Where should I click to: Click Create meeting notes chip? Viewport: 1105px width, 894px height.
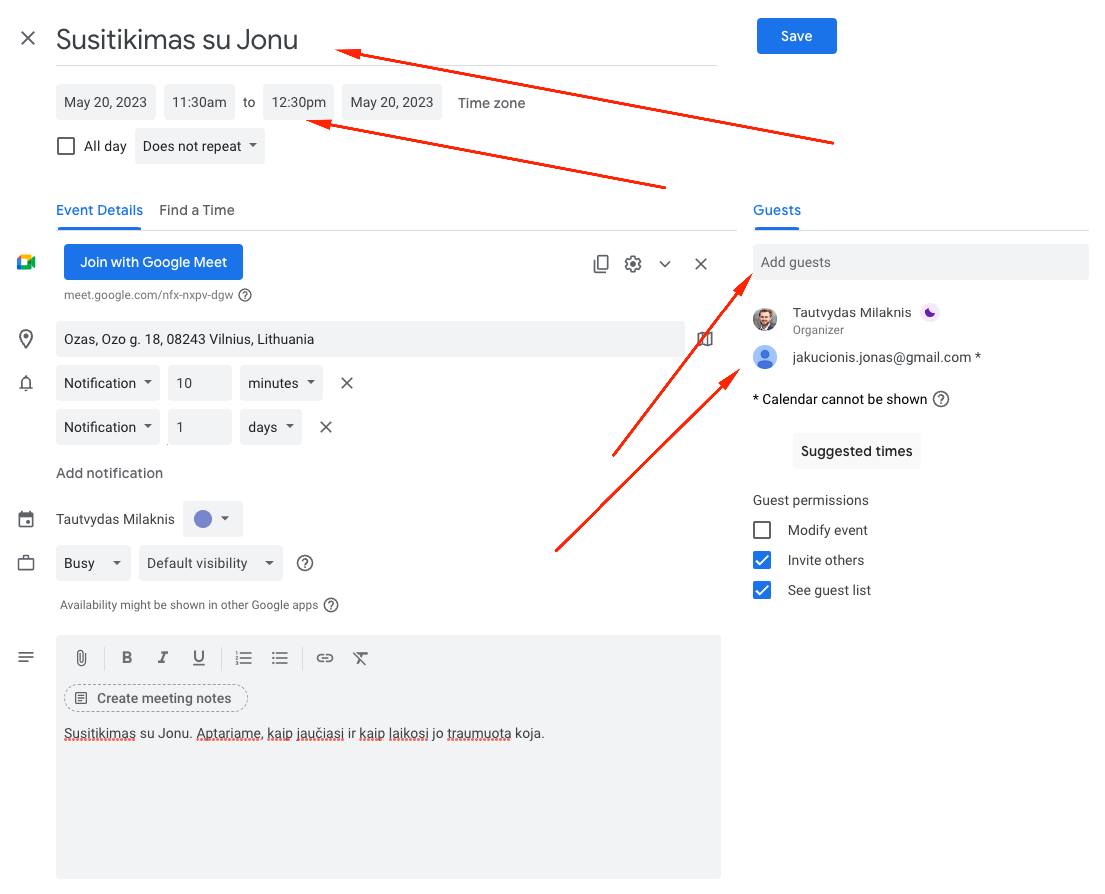click(156, 698)
